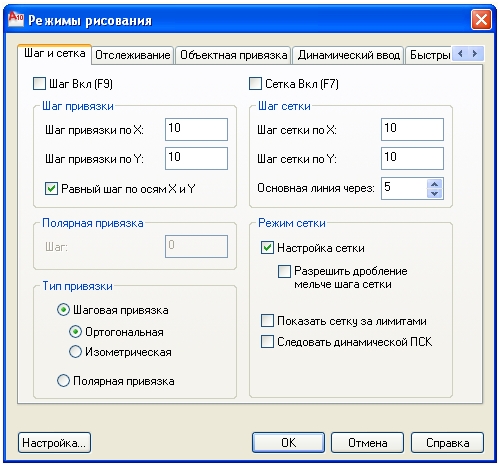Select the 'Изометрическая' radio button
The width and height of the screenshot is (499, 465).
(x=75, y=352)
